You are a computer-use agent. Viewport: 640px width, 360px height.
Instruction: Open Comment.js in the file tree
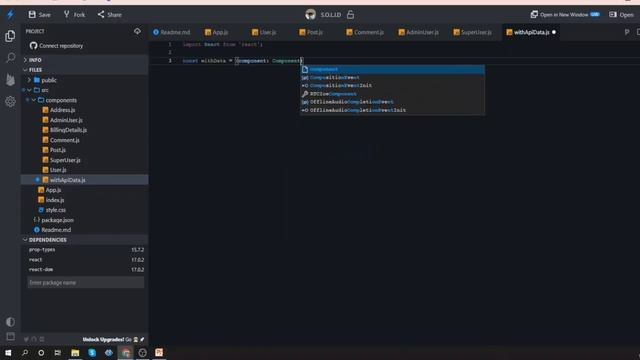coord(64,140)
